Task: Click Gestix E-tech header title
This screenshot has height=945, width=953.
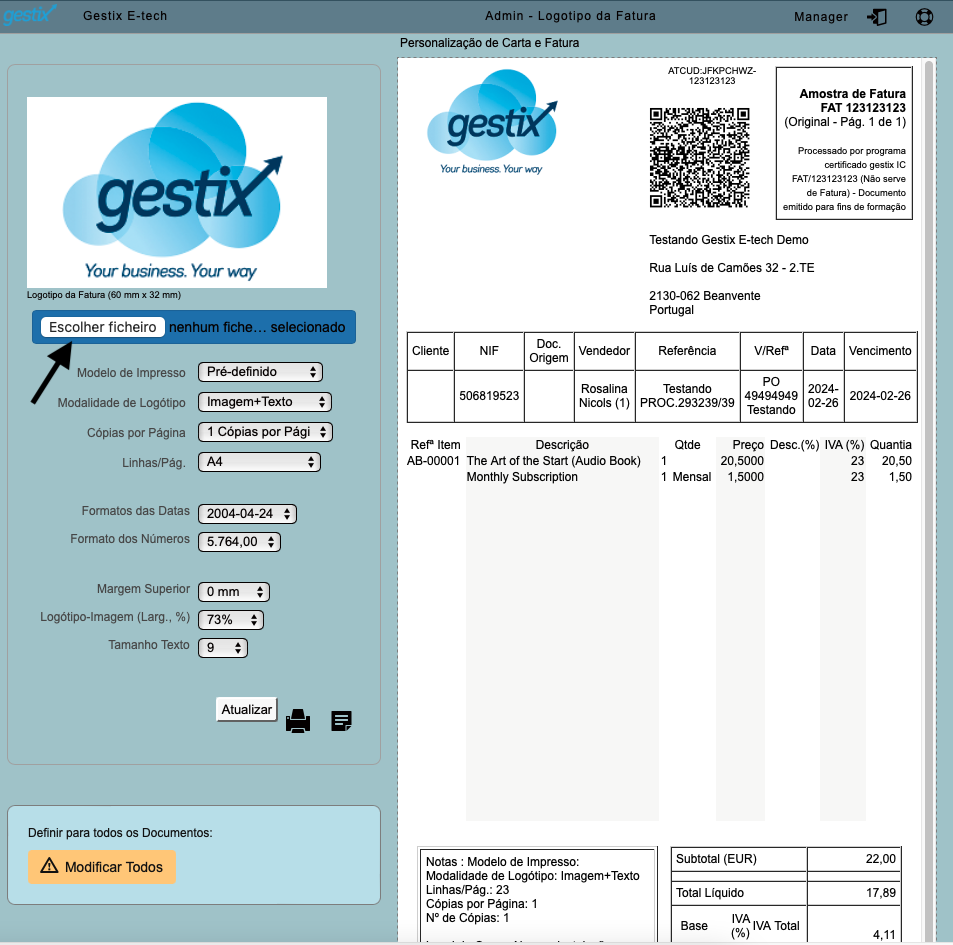Action: point(125,16)
